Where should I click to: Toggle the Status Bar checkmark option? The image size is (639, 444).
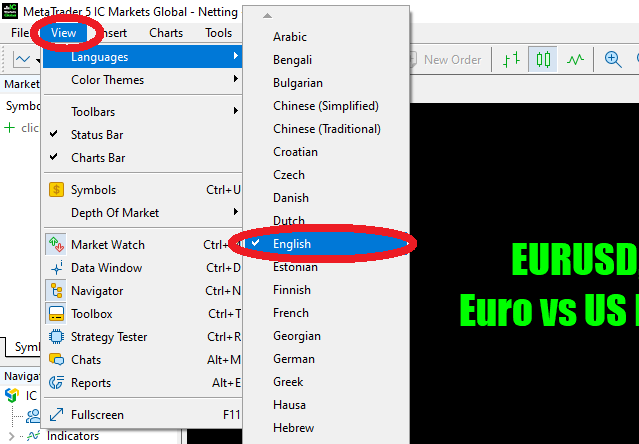pos(97,135)
